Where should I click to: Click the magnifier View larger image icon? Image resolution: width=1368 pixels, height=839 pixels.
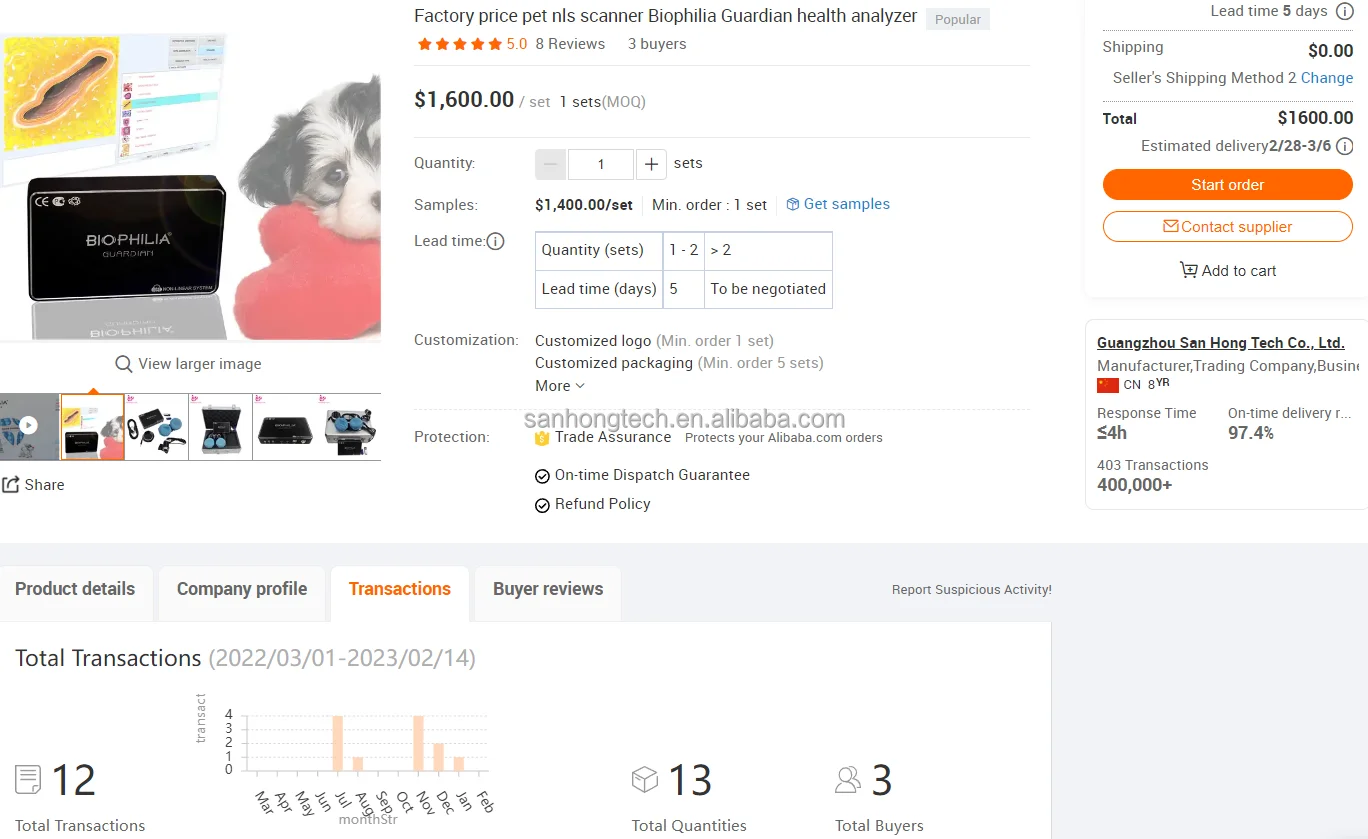[124, 364]
